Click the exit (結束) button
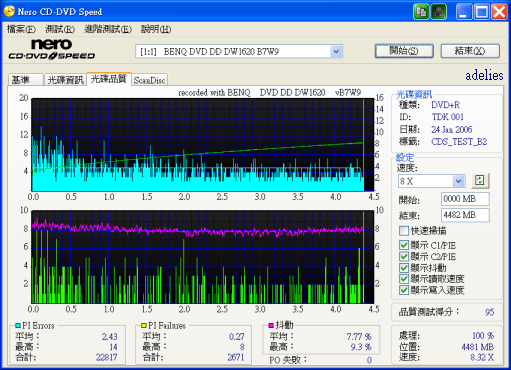511x370 pixels. click(x=470, y=51)
